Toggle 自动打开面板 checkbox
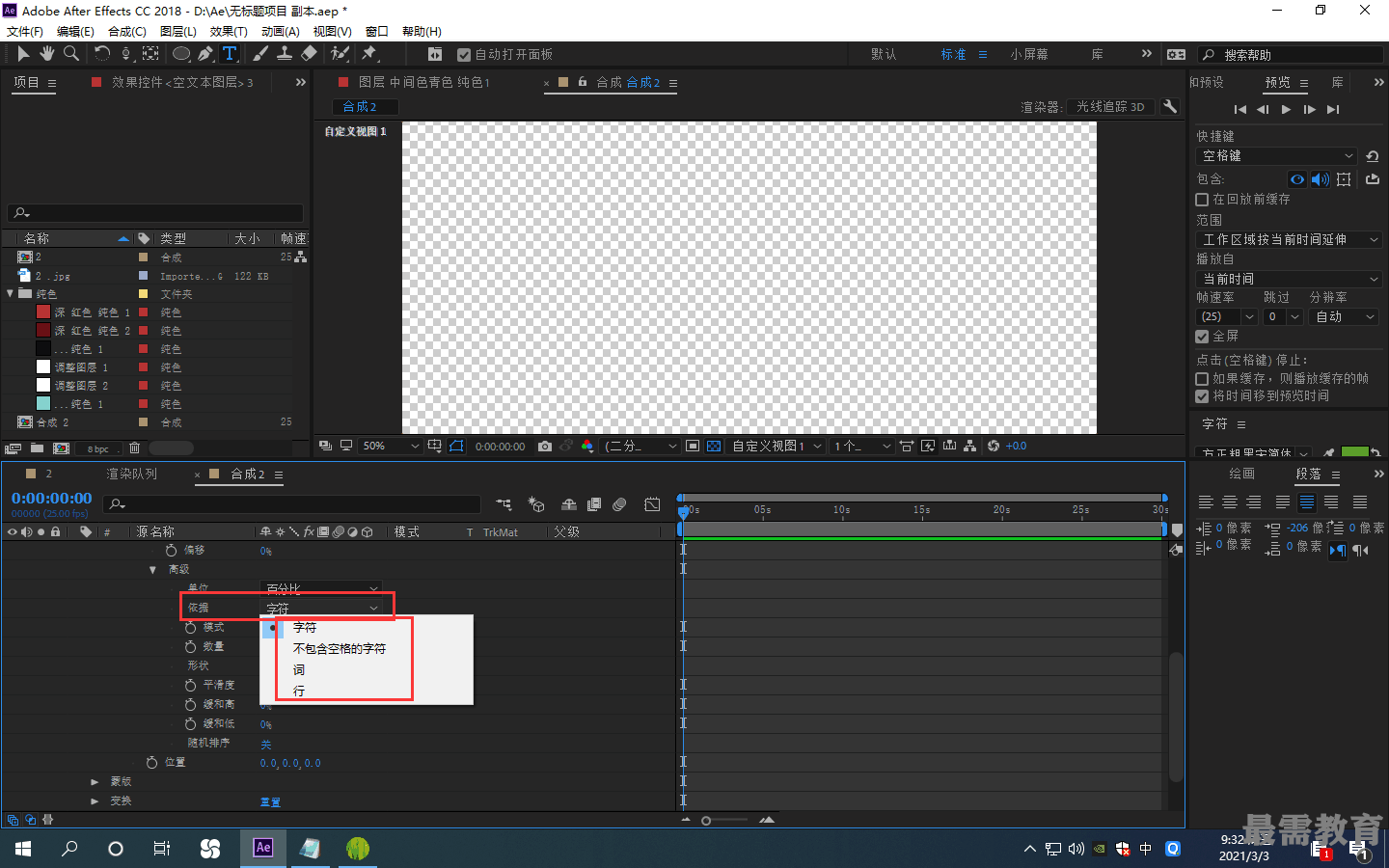The image size is (1389, 868). click(x=464, y=55)
